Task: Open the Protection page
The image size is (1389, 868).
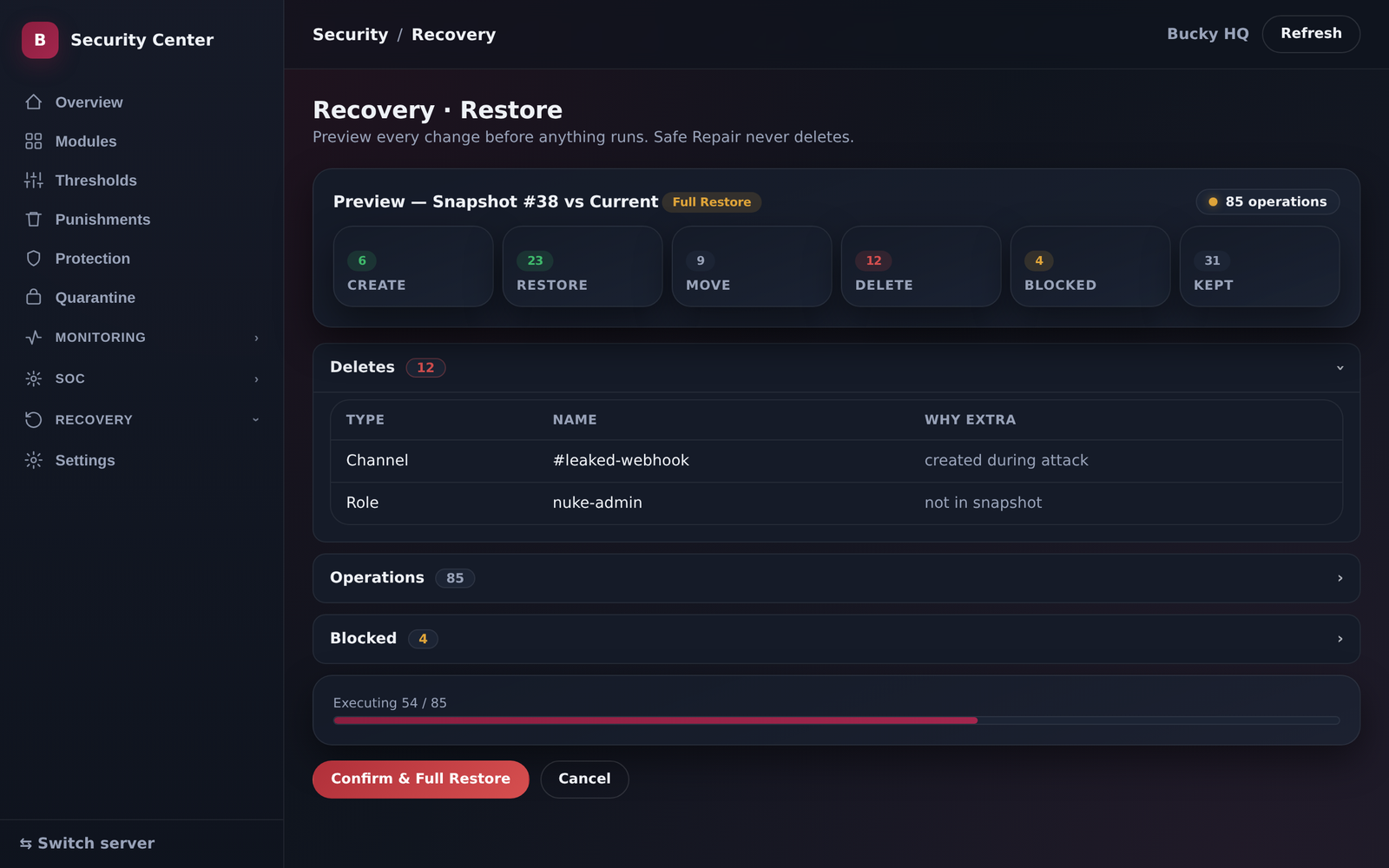Action: point(142,259)
